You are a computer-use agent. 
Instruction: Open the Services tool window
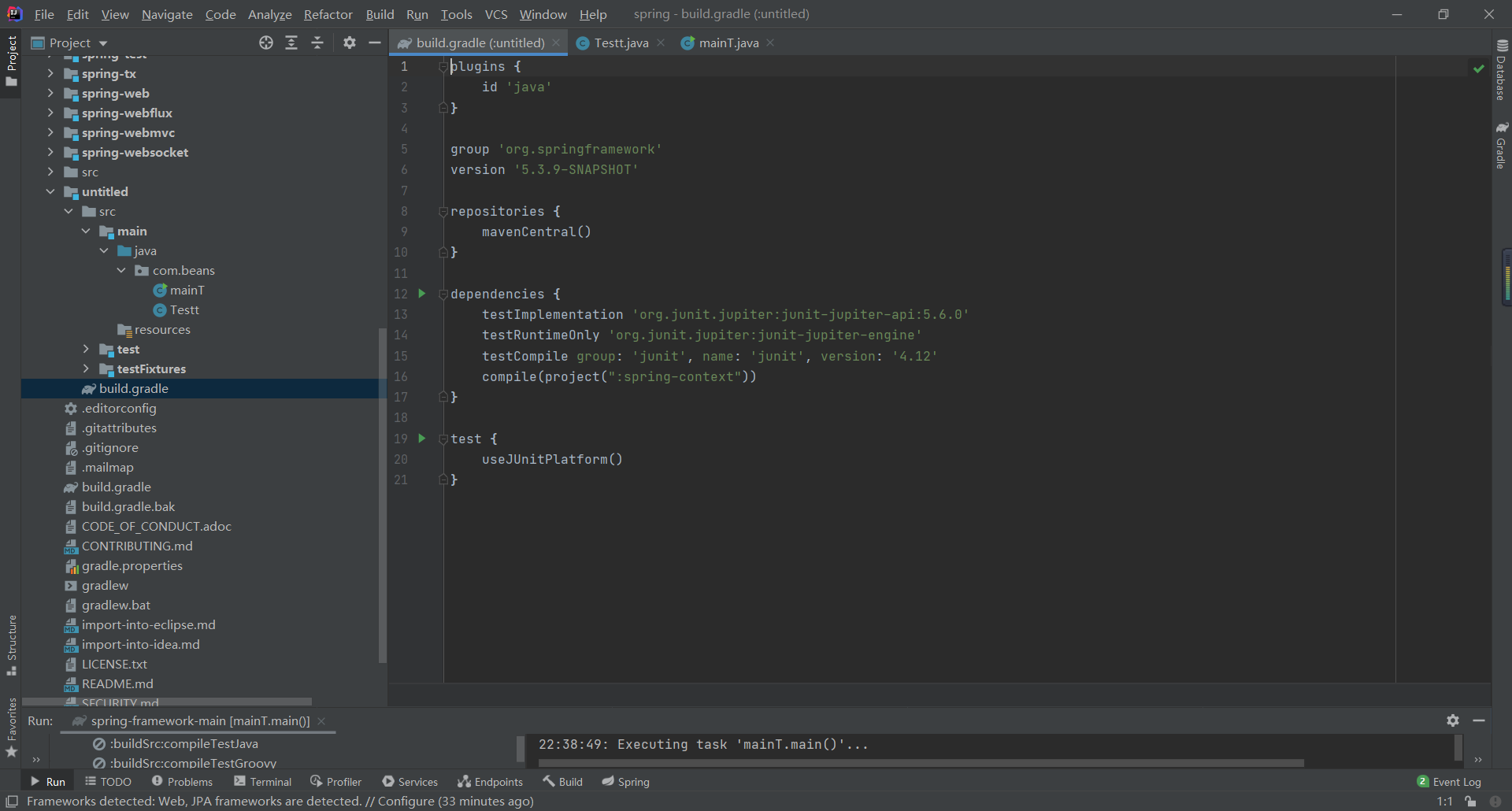(x=410, y=782)
